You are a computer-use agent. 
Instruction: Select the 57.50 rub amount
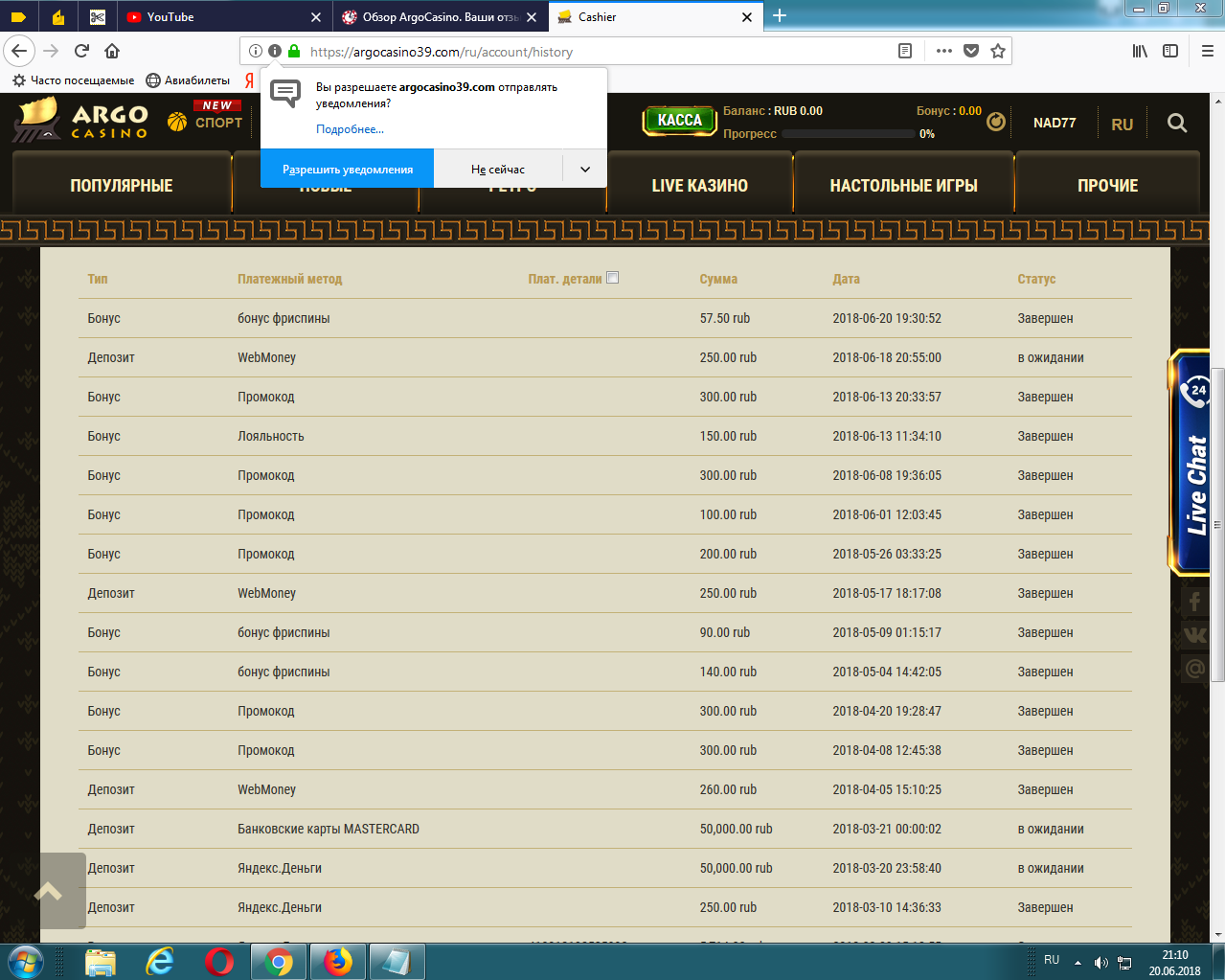click(725, 318)
